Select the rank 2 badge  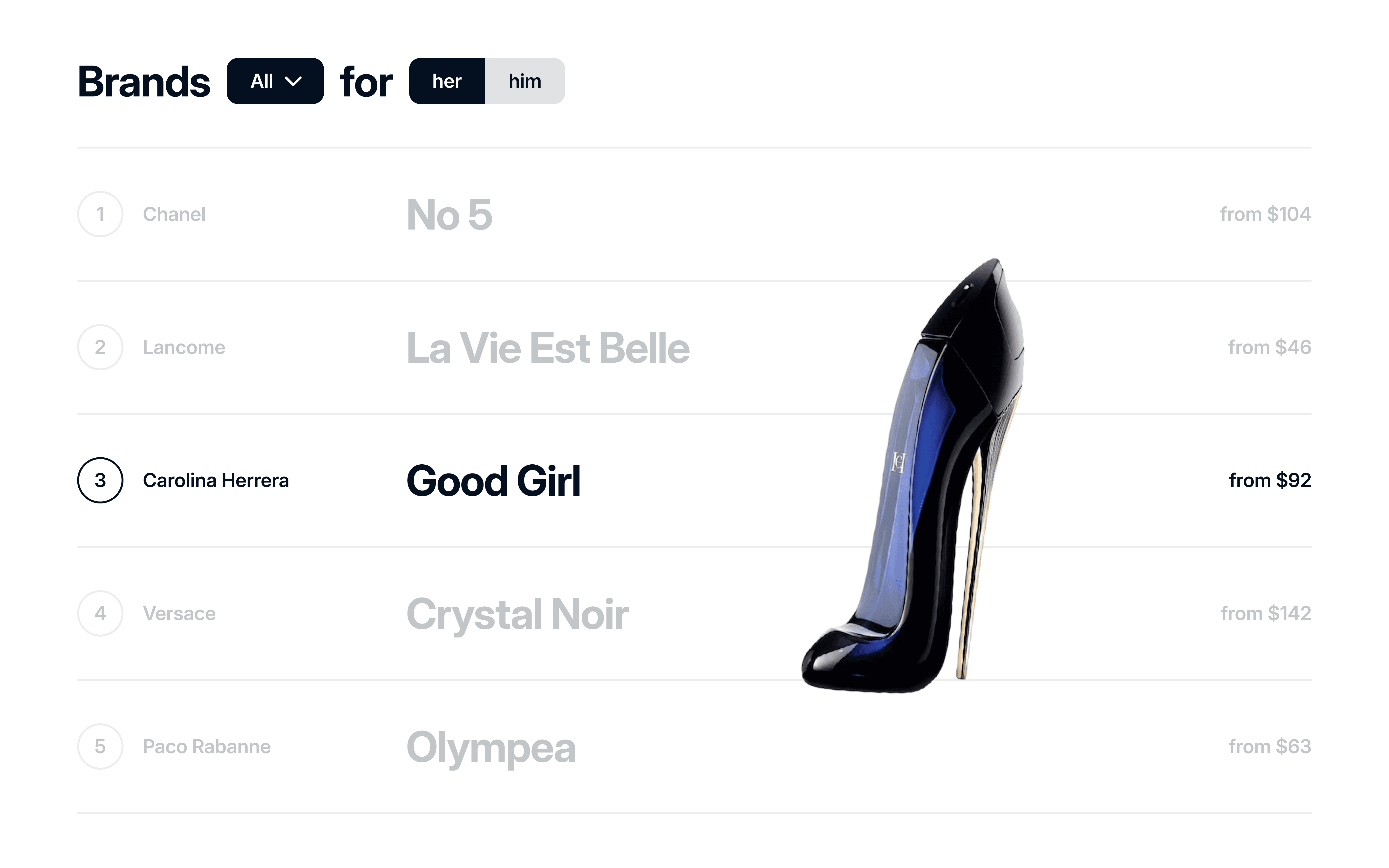point(101,347)
